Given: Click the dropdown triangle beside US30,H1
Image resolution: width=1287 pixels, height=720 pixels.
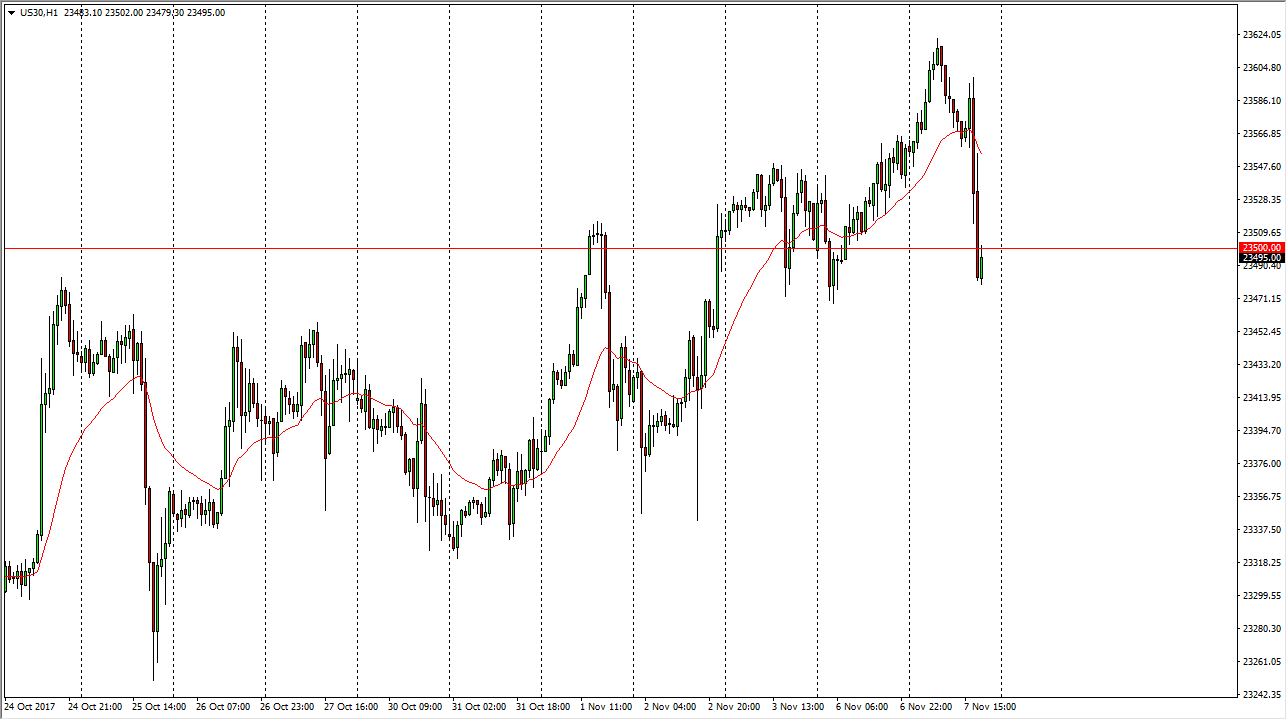Looking at the screenshot, I should click(11, 13).
